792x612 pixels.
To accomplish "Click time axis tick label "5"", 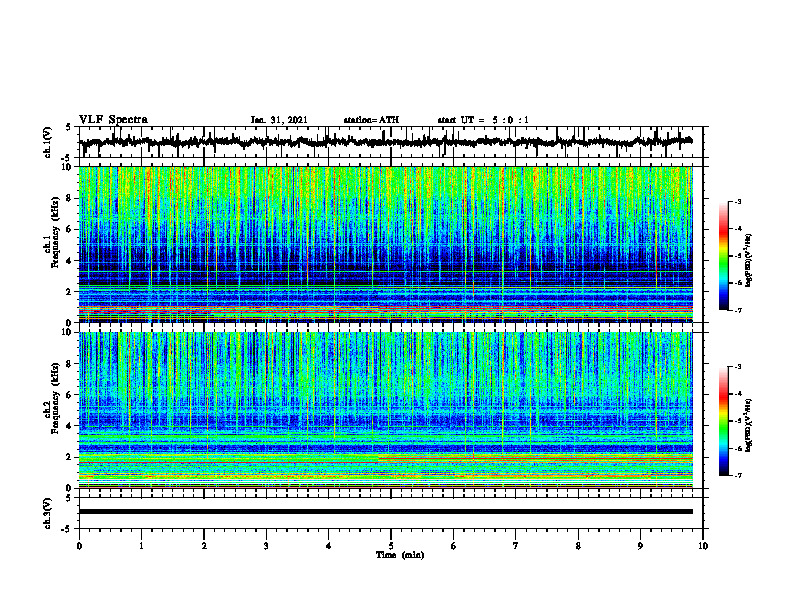I will 391,546.
